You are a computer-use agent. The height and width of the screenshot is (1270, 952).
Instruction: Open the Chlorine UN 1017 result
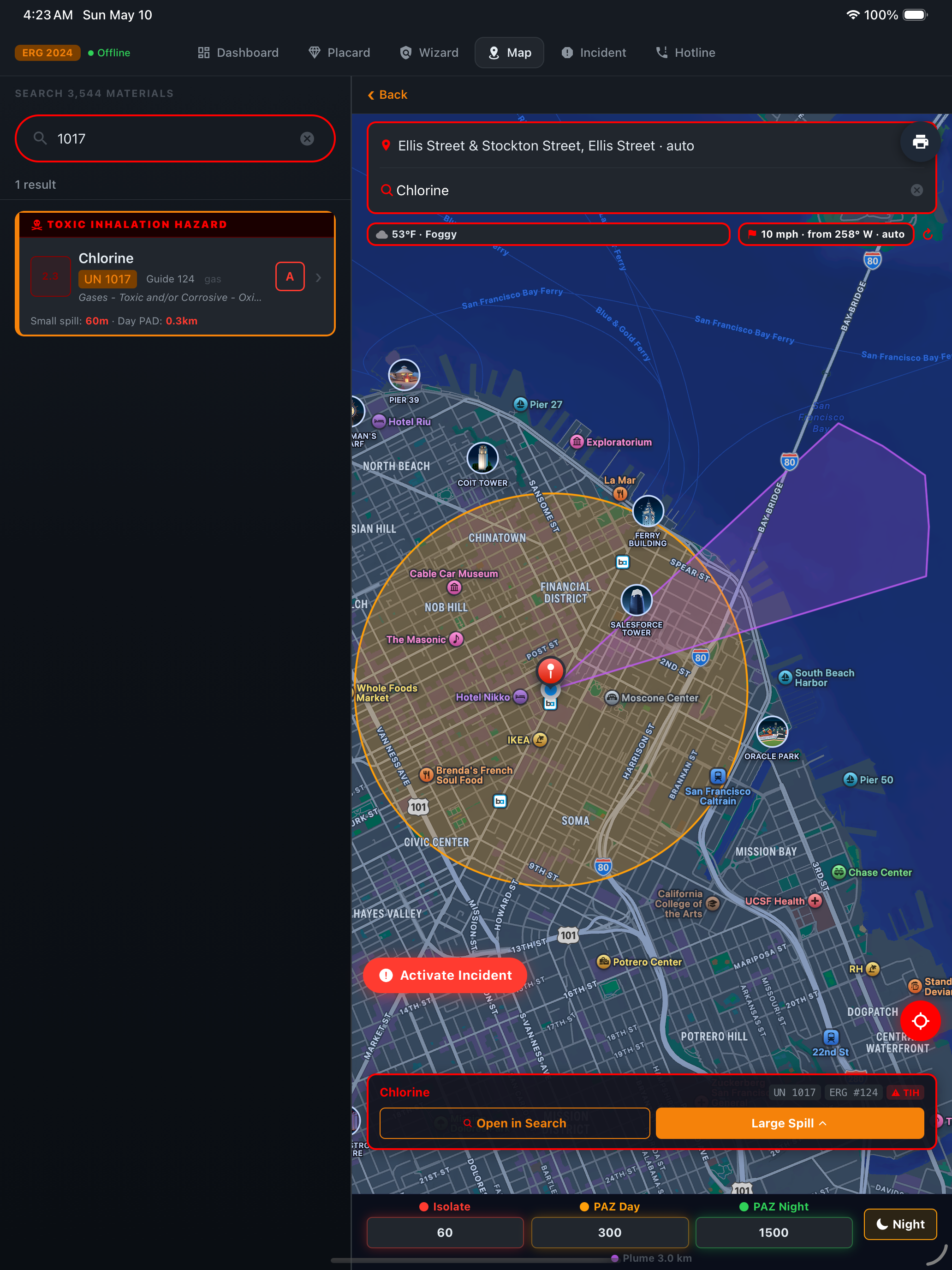(175, 274)
